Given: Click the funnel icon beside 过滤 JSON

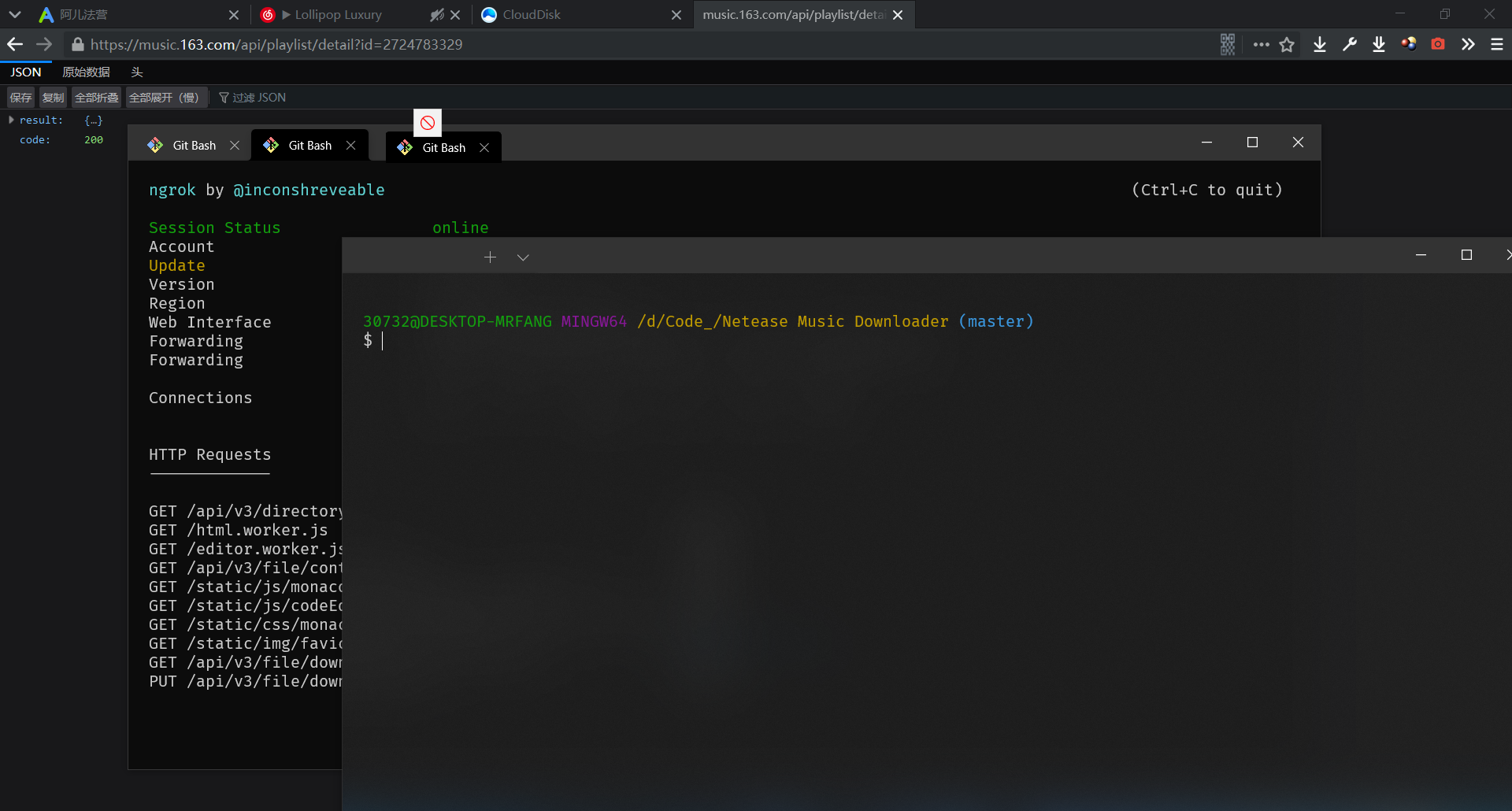Looking at the screenshot, I should tap(227, 97).
